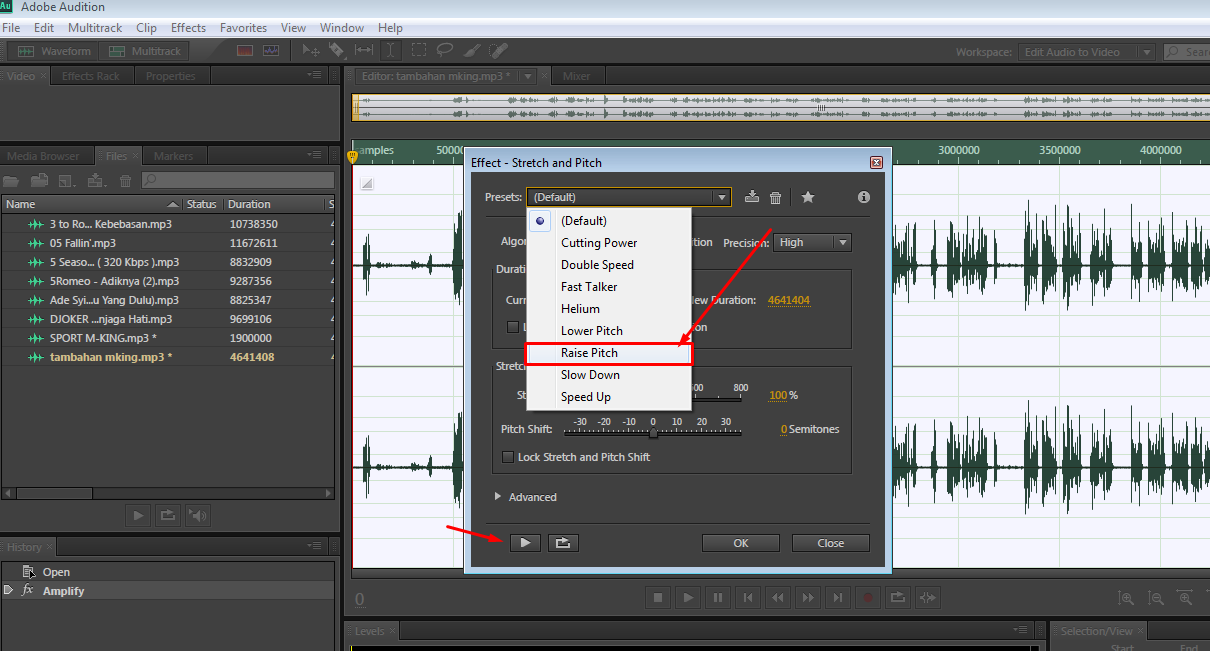Viewport: 1210px width, 651px height.
Task: Open Files panel options menu
Action: (x=316, y=155)
